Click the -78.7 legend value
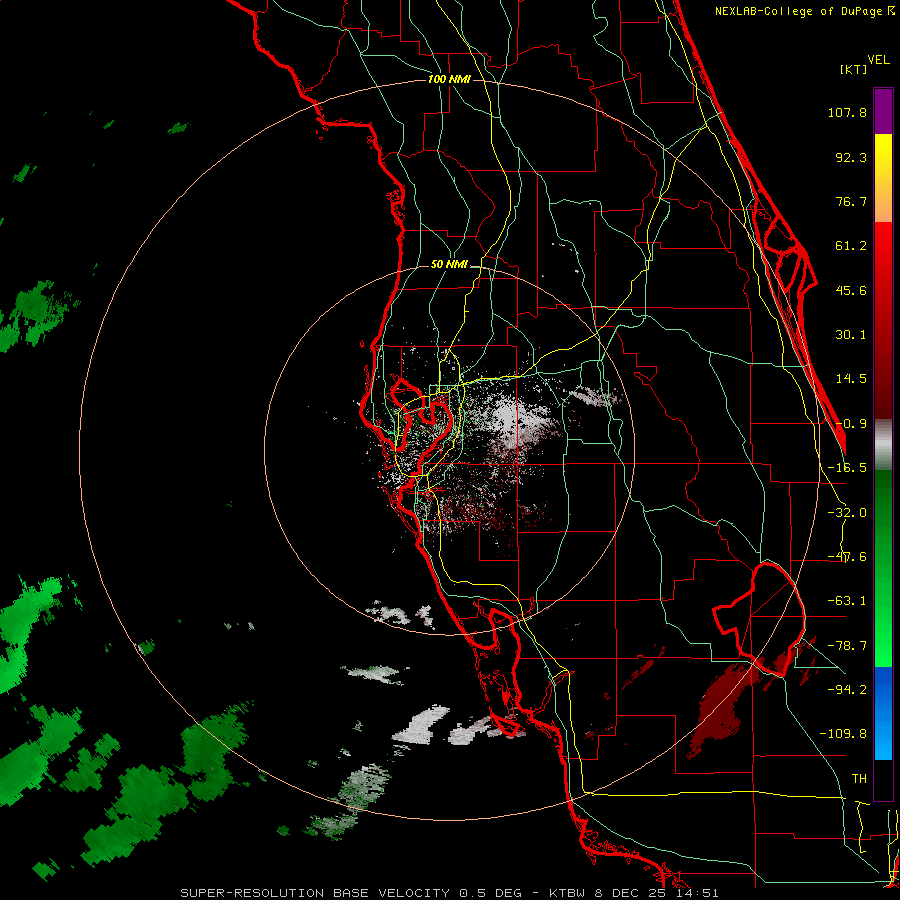 point(847,646)
